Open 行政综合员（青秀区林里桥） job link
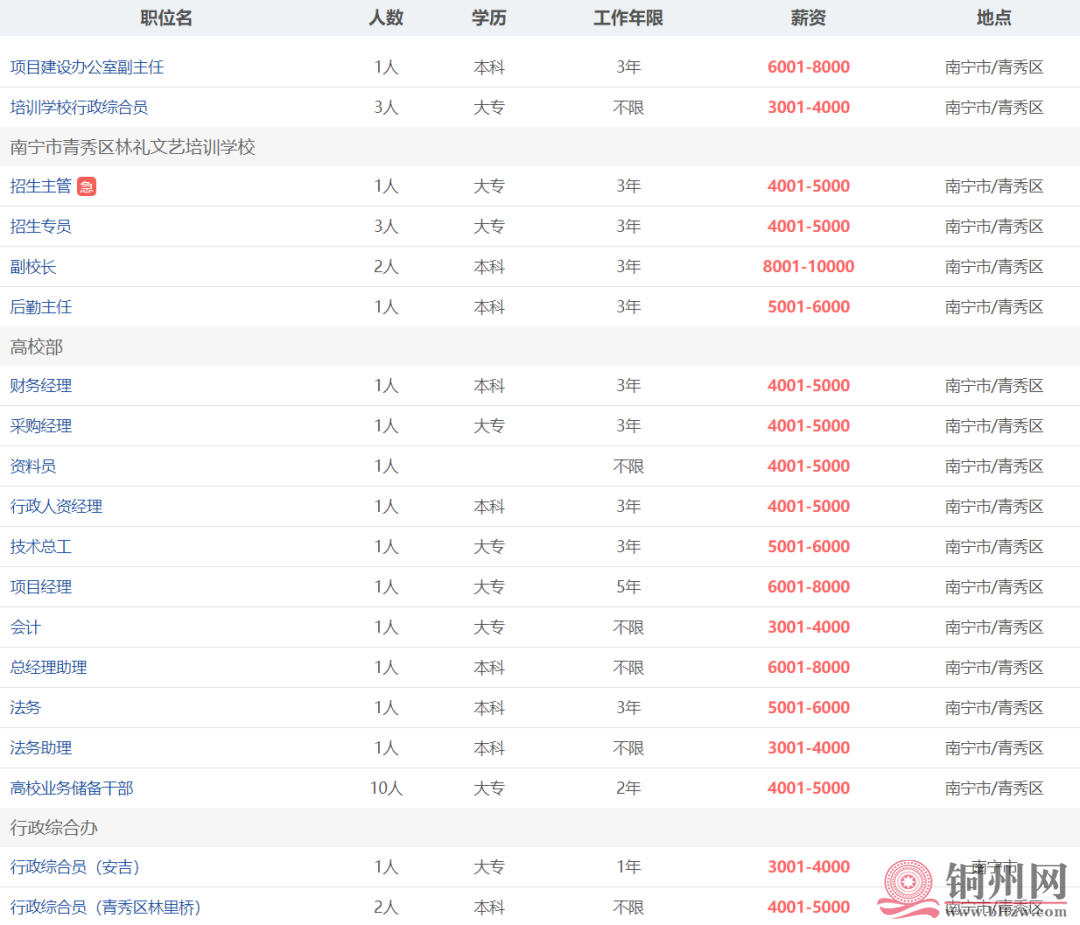 point(106,908)
